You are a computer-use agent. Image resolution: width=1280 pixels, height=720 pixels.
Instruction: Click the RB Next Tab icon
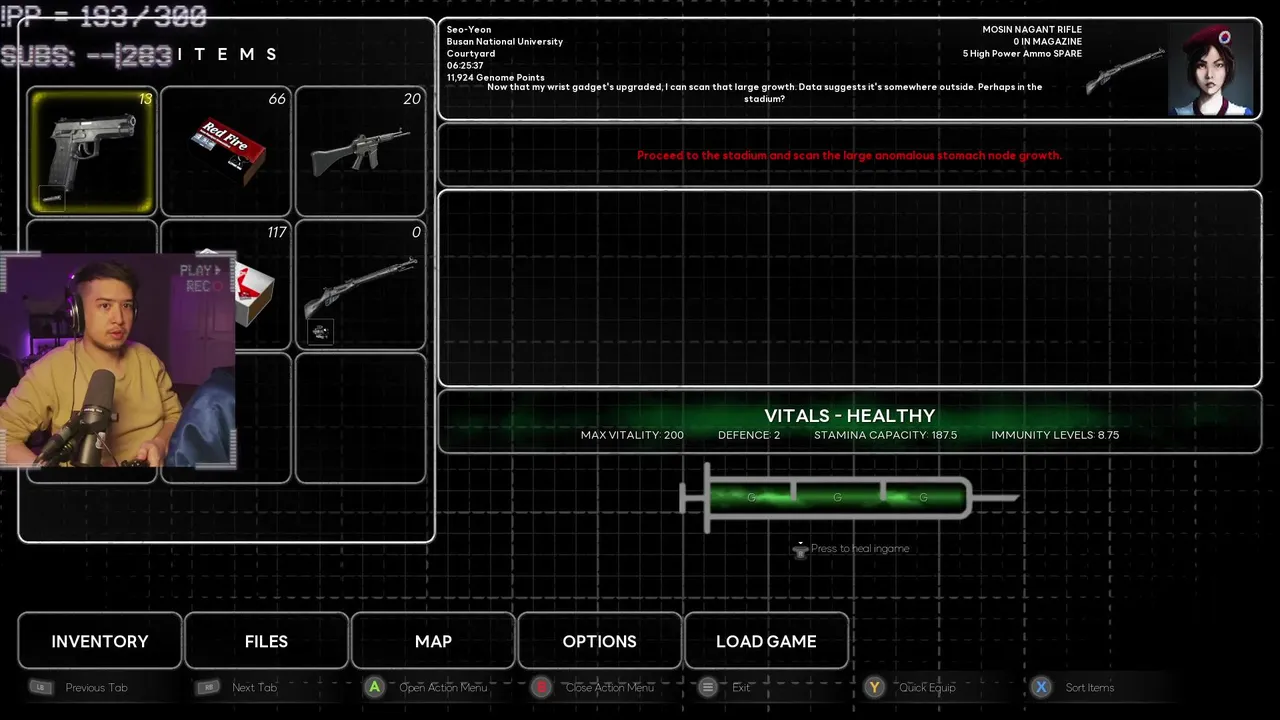click(208, 687)
